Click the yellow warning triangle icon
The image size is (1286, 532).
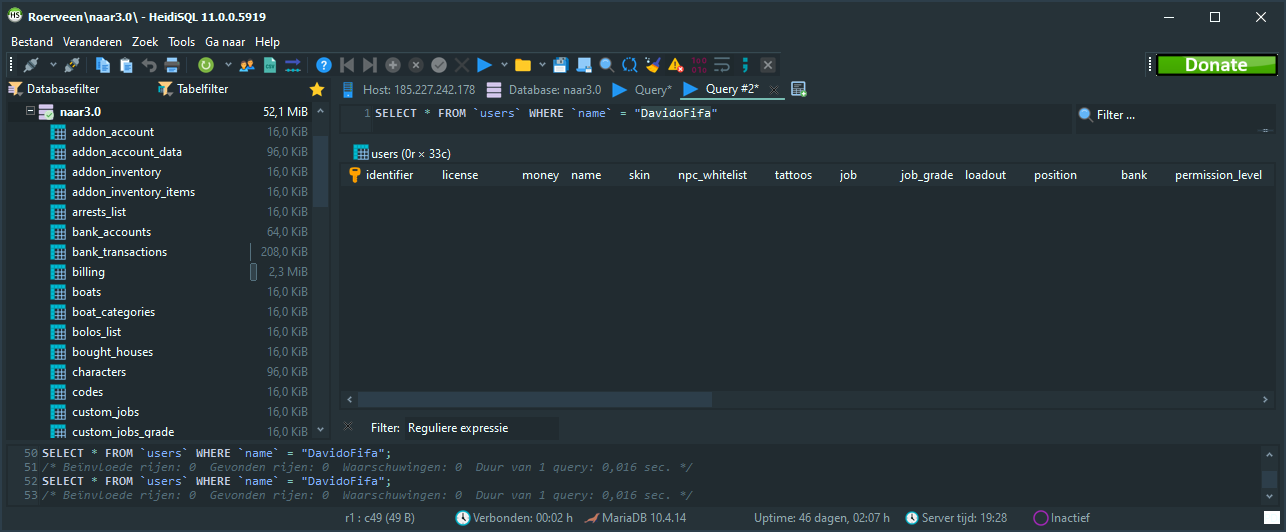pyautogui.click(x=675, y=65)
